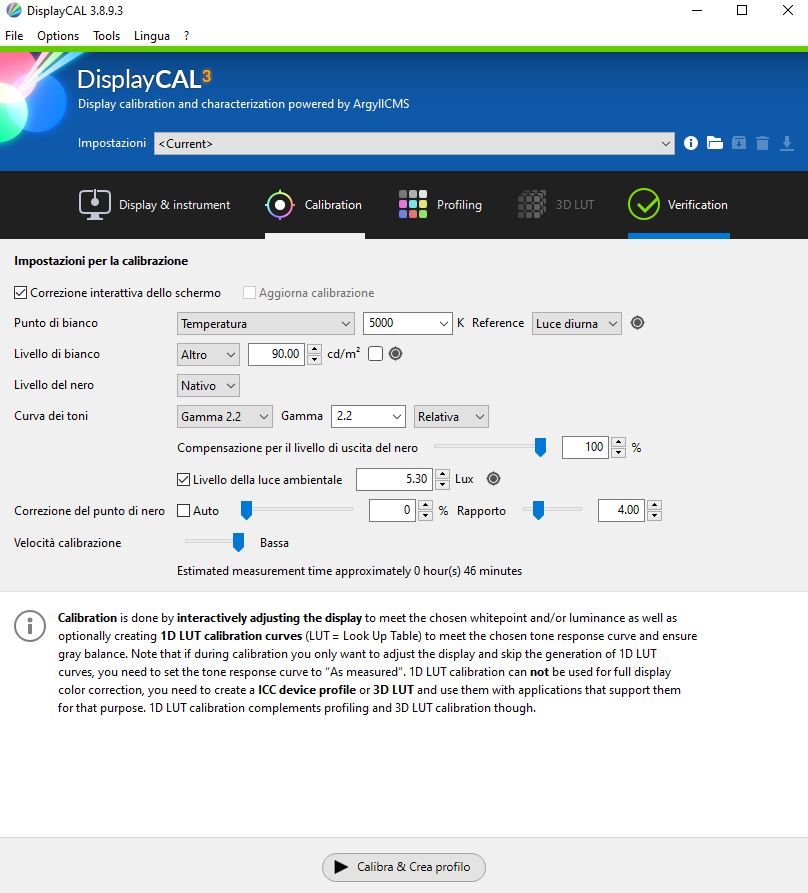
Task: Click the 5.30 Lux input field
Action: (395, 479)
